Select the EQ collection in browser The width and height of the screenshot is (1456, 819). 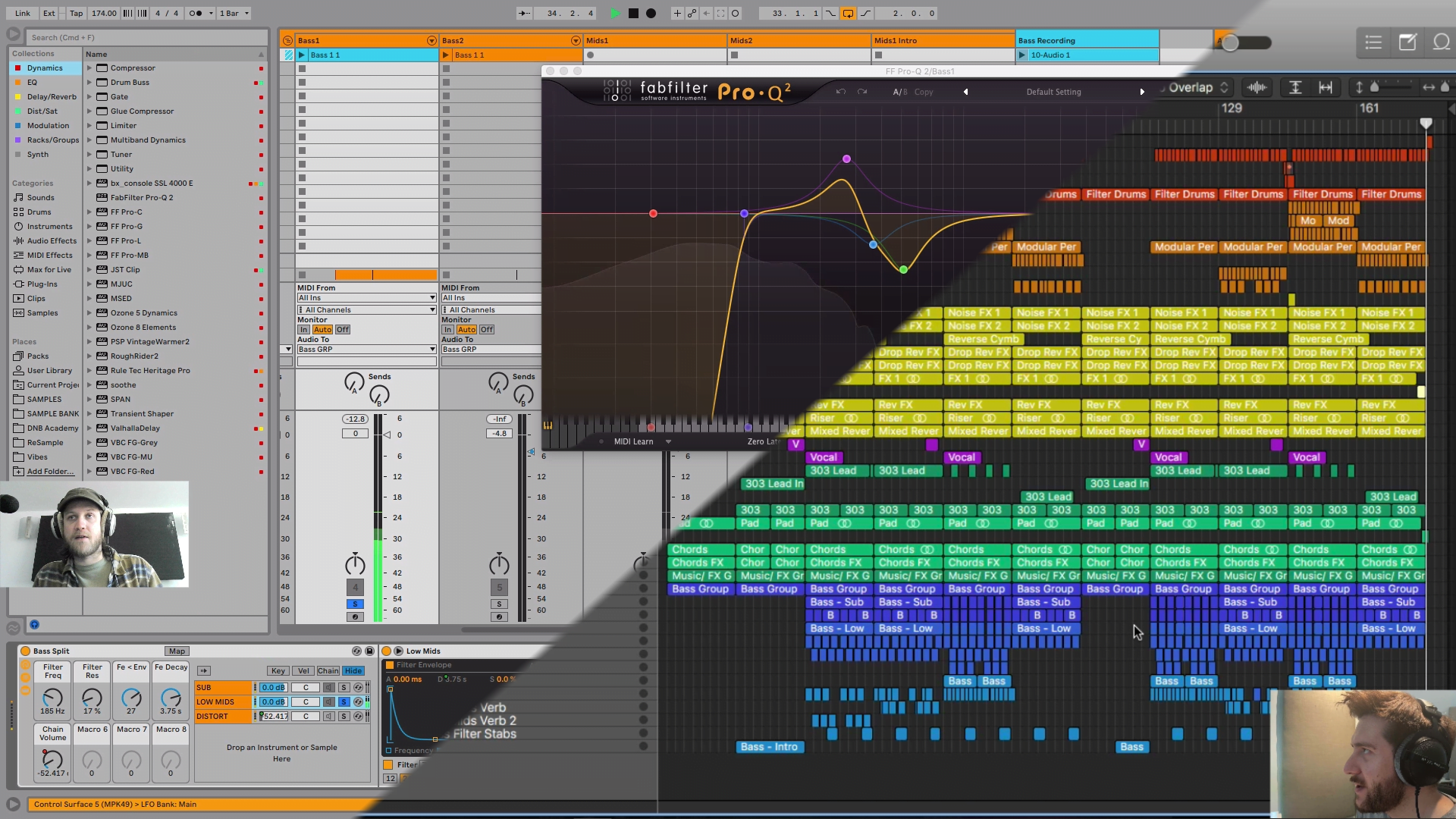32,83
